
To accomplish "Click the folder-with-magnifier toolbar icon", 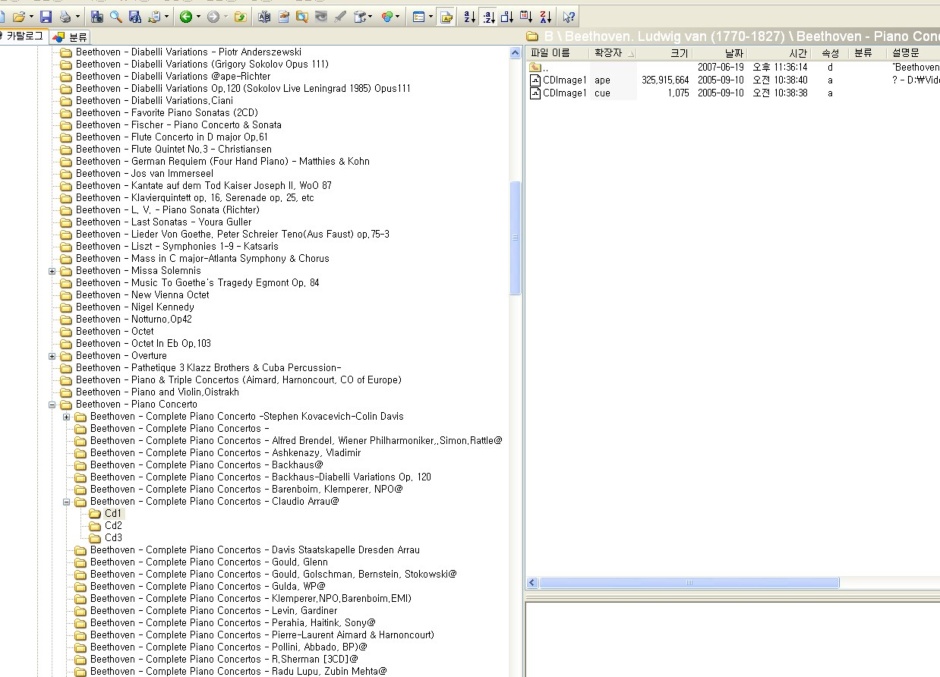I will tap(302, 17).
